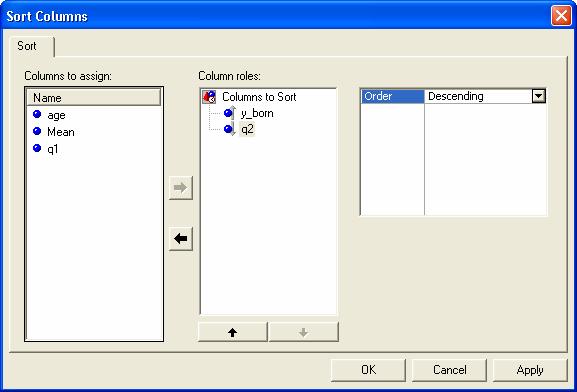
Task: Click the grayed move down arrow button
Action: pyautogui.click(x=304, y=332)
